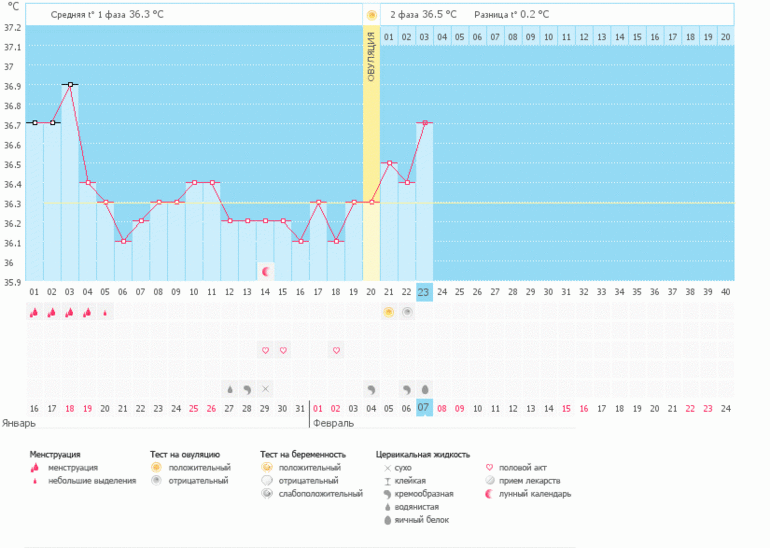Viewport: 770px width, 548px height.
Task: Click the Цервикальная жидкость legend heading
Action: (x=423, y=454)
